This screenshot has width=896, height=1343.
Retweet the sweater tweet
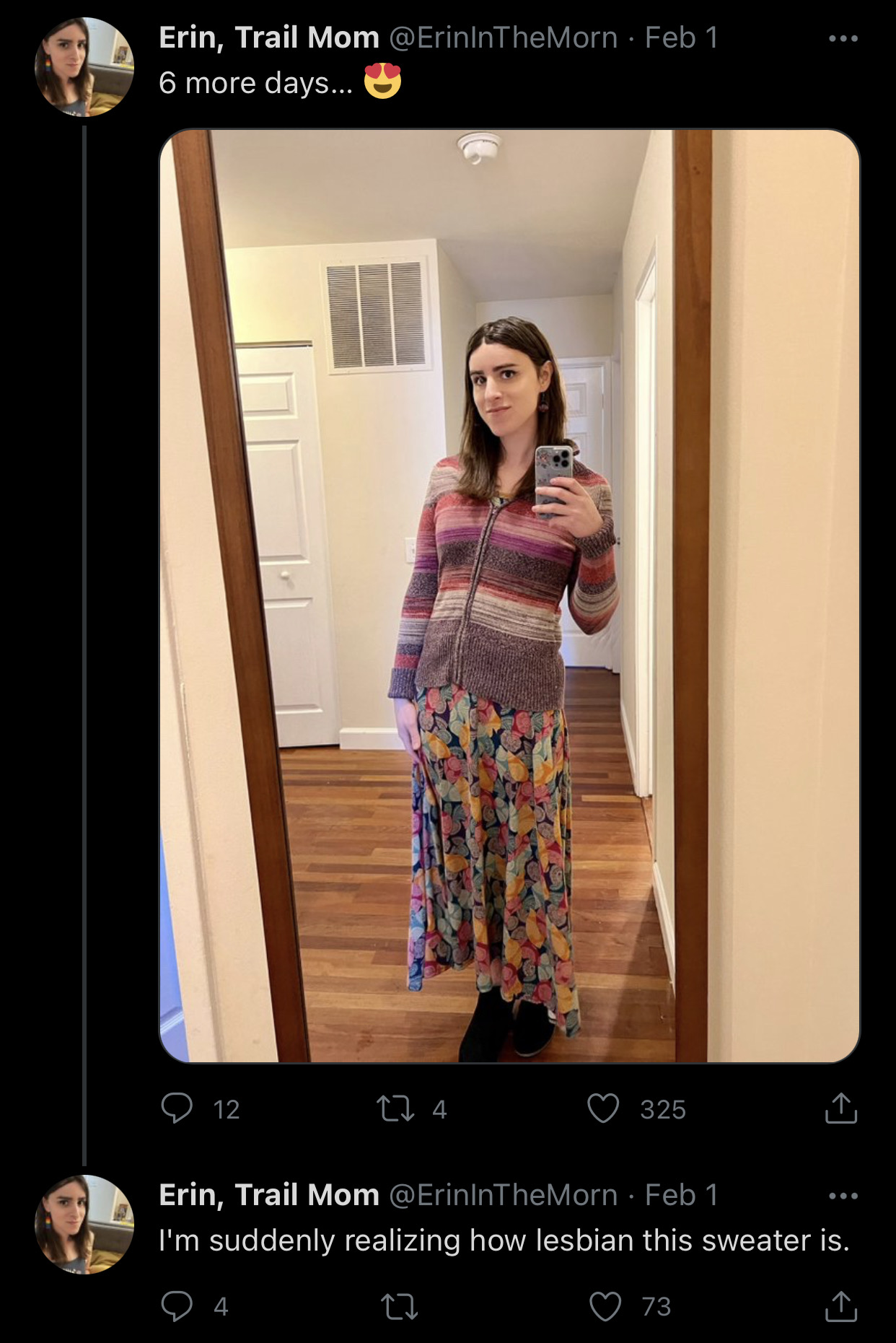point(398,1305)
